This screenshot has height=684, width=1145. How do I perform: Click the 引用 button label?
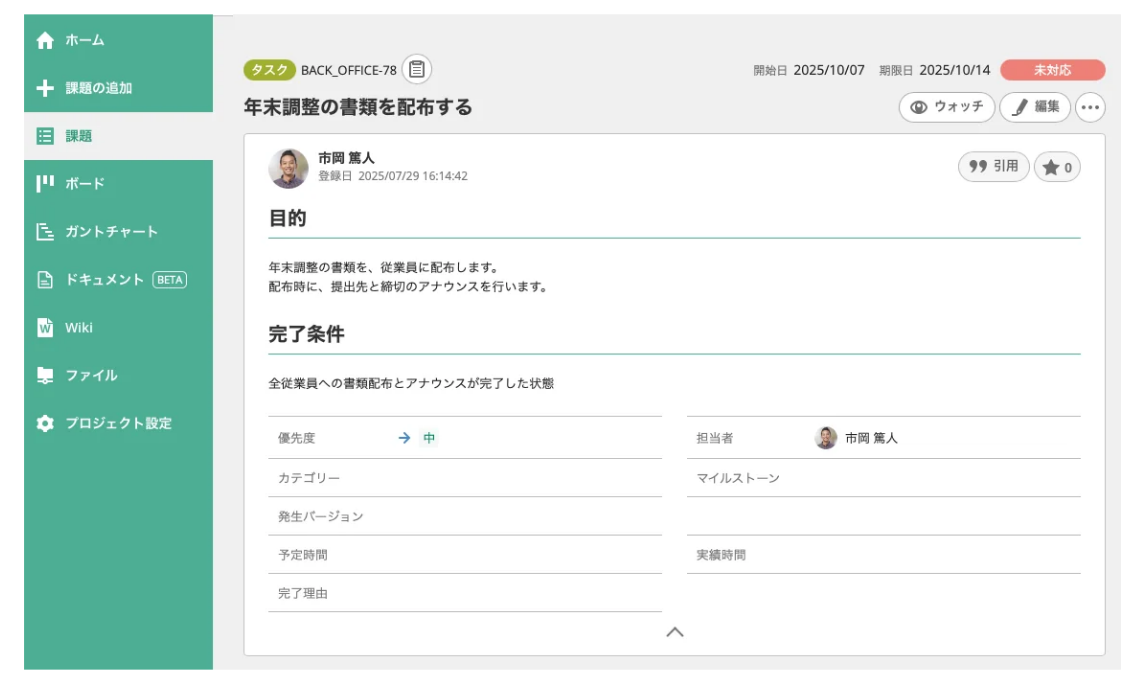pyautogui.click(x=1006, y=166)
